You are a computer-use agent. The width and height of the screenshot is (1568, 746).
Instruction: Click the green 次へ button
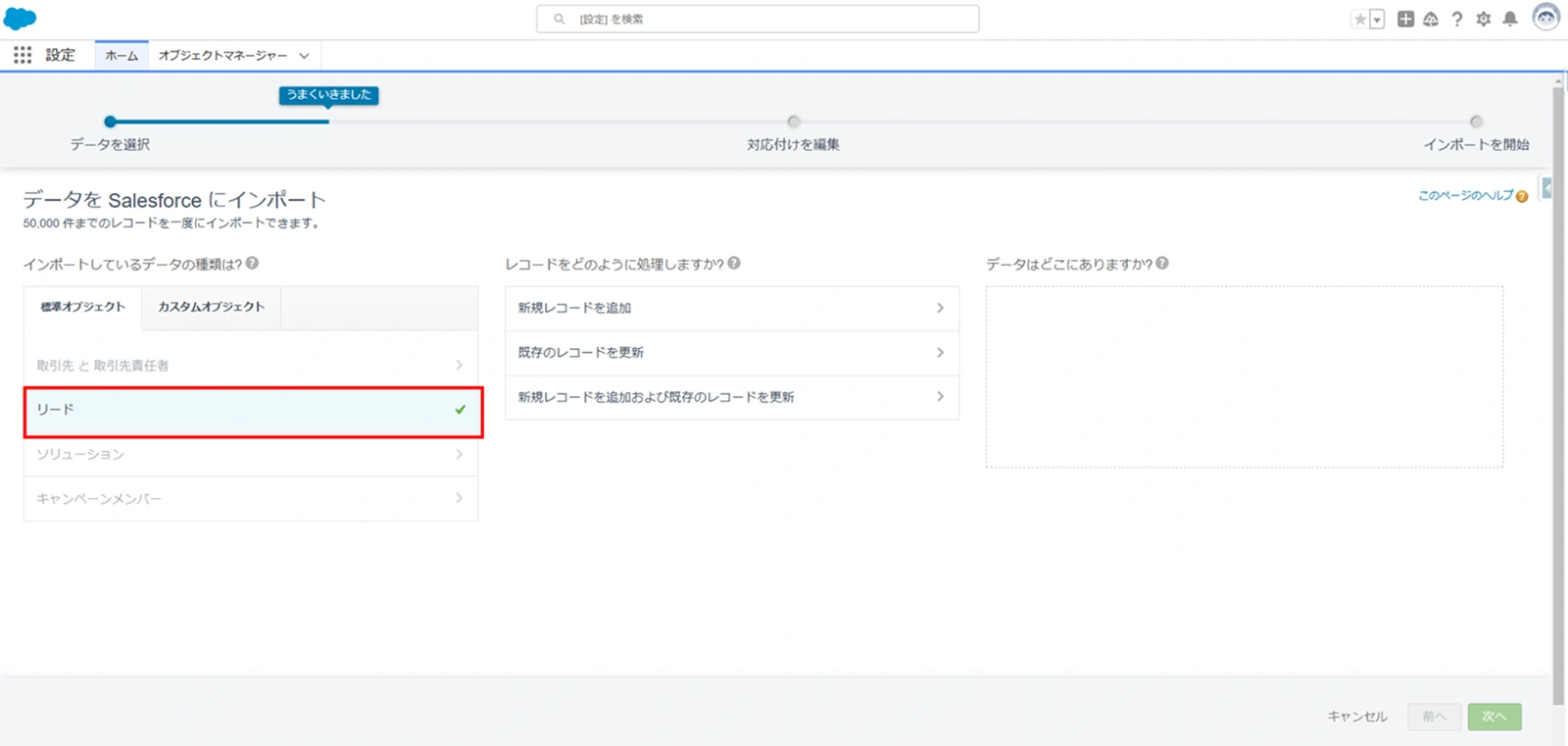[1494, 717]
